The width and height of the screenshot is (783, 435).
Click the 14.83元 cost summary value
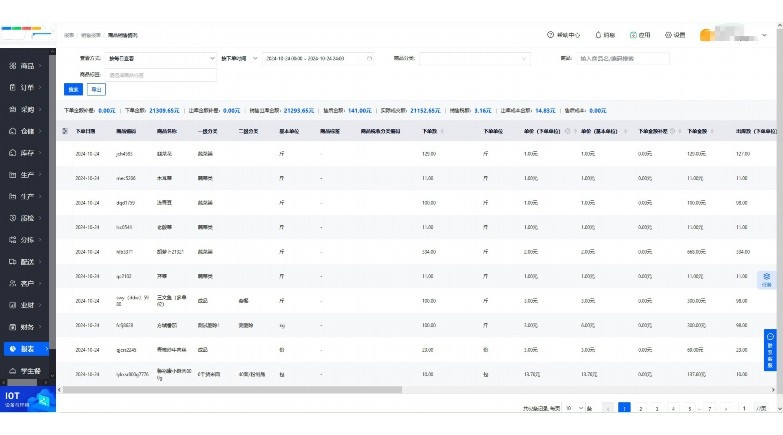click(x=545, y=110)
